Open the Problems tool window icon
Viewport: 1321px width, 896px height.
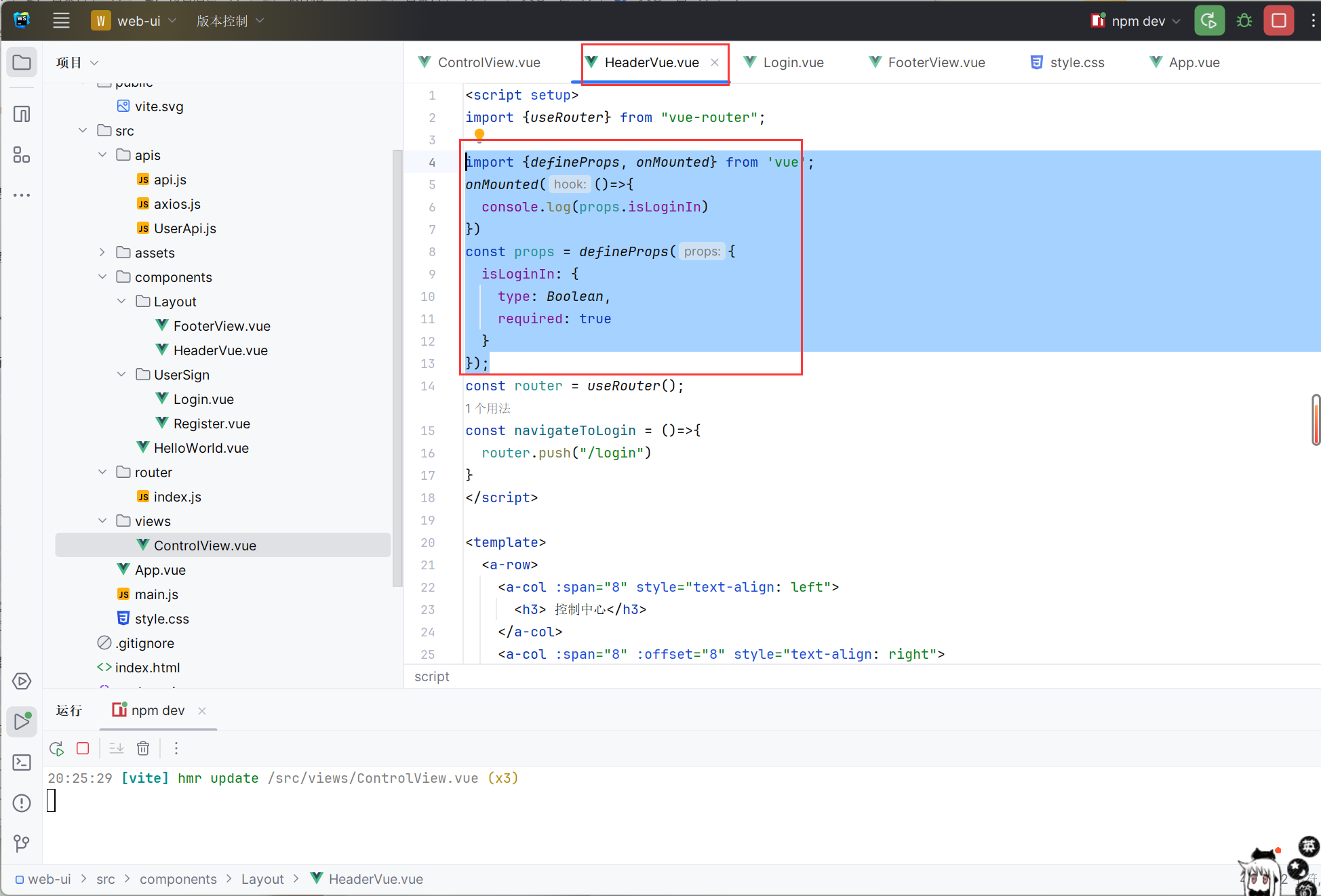[22, 803]
